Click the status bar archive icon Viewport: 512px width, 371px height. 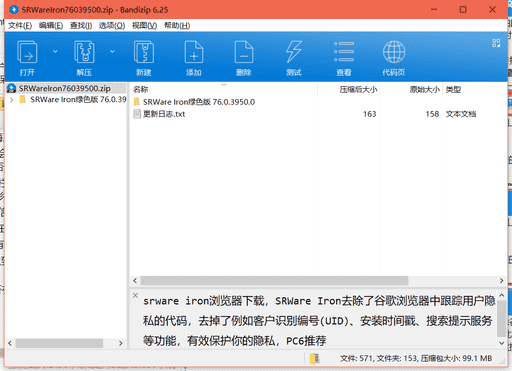(x=315, y=358)
